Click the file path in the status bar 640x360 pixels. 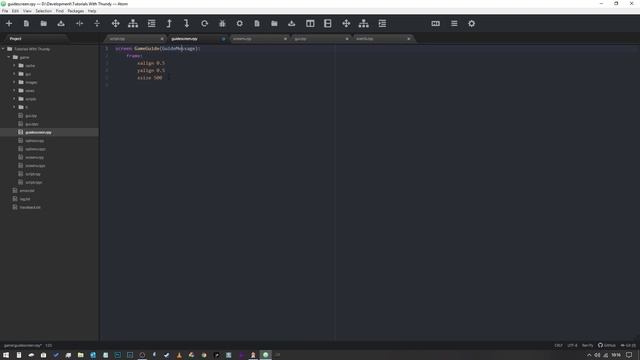point(23,345)
